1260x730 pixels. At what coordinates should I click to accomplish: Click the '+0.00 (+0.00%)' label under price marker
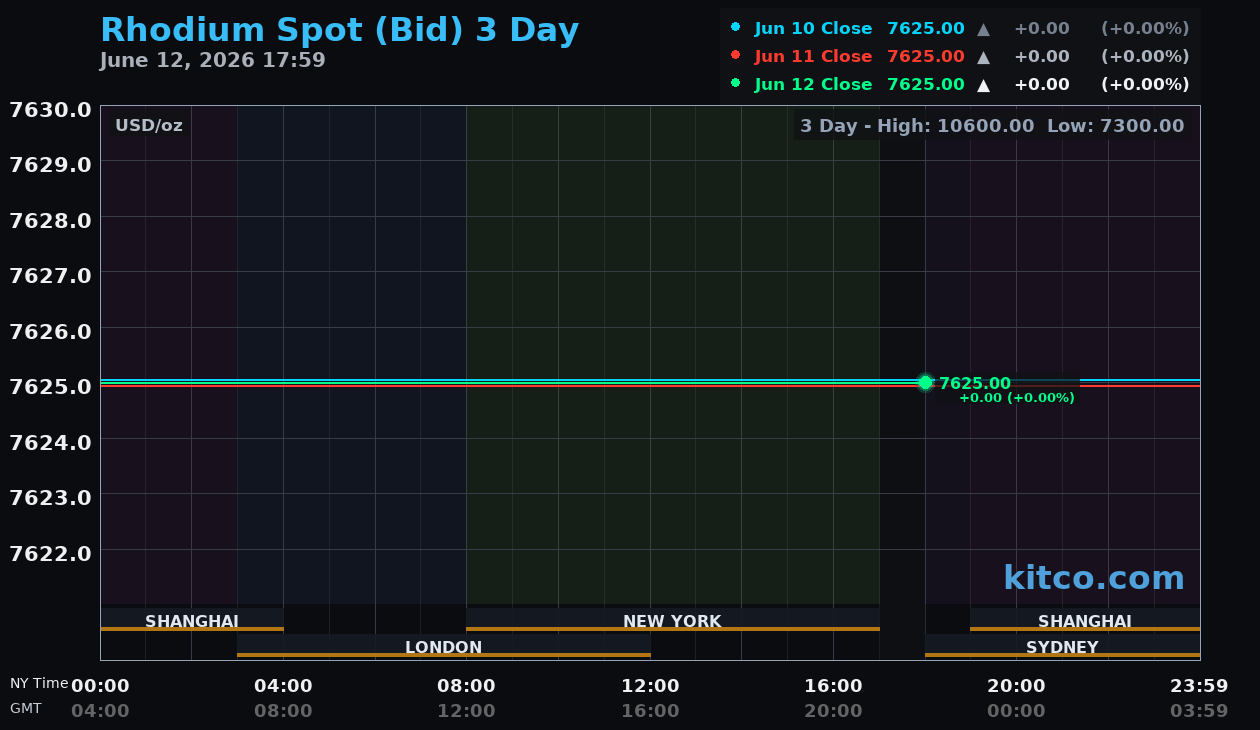click(1017, 398)
